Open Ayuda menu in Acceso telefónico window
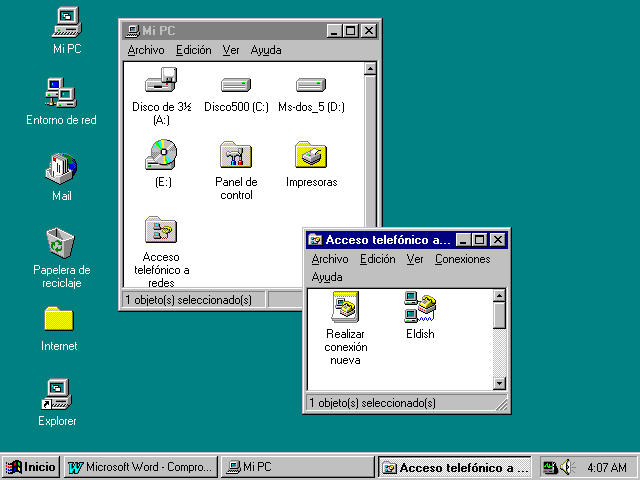 327,277
